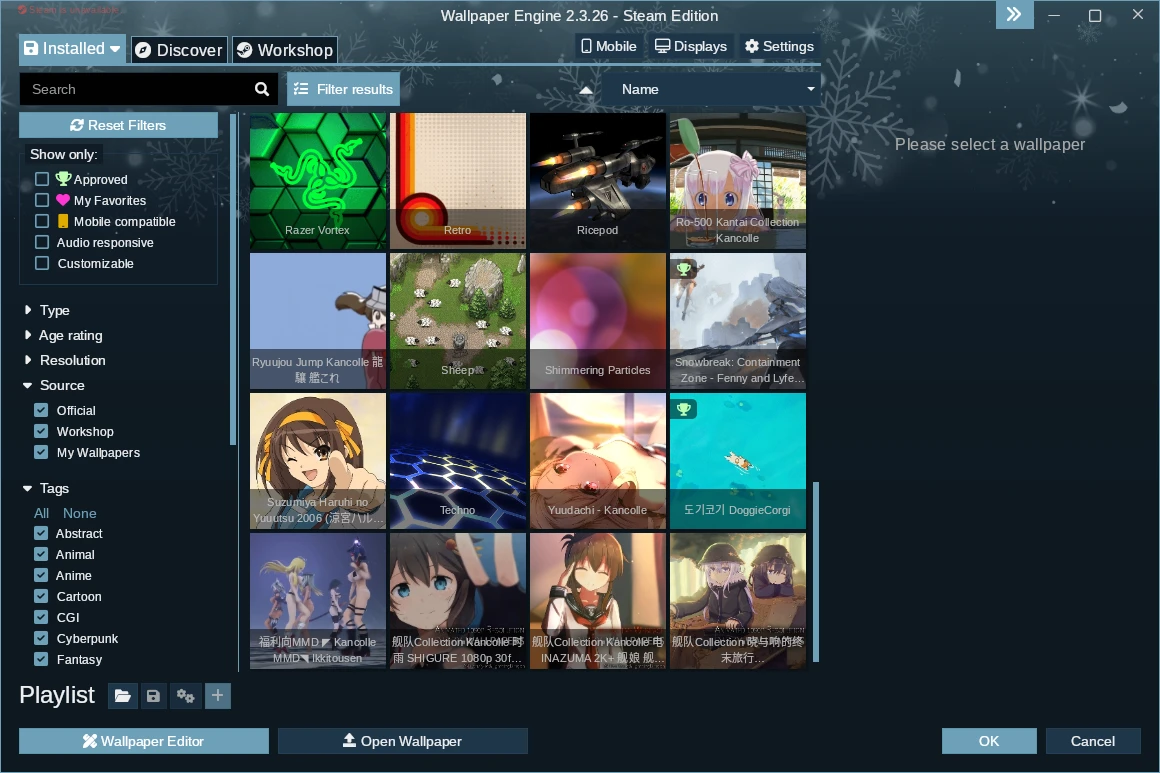Image resolution: width=1160 pixels, height=773 pixels.
Task: Select the INAZUMA 2K+ wallpaper
Action: tap(598, 601)
